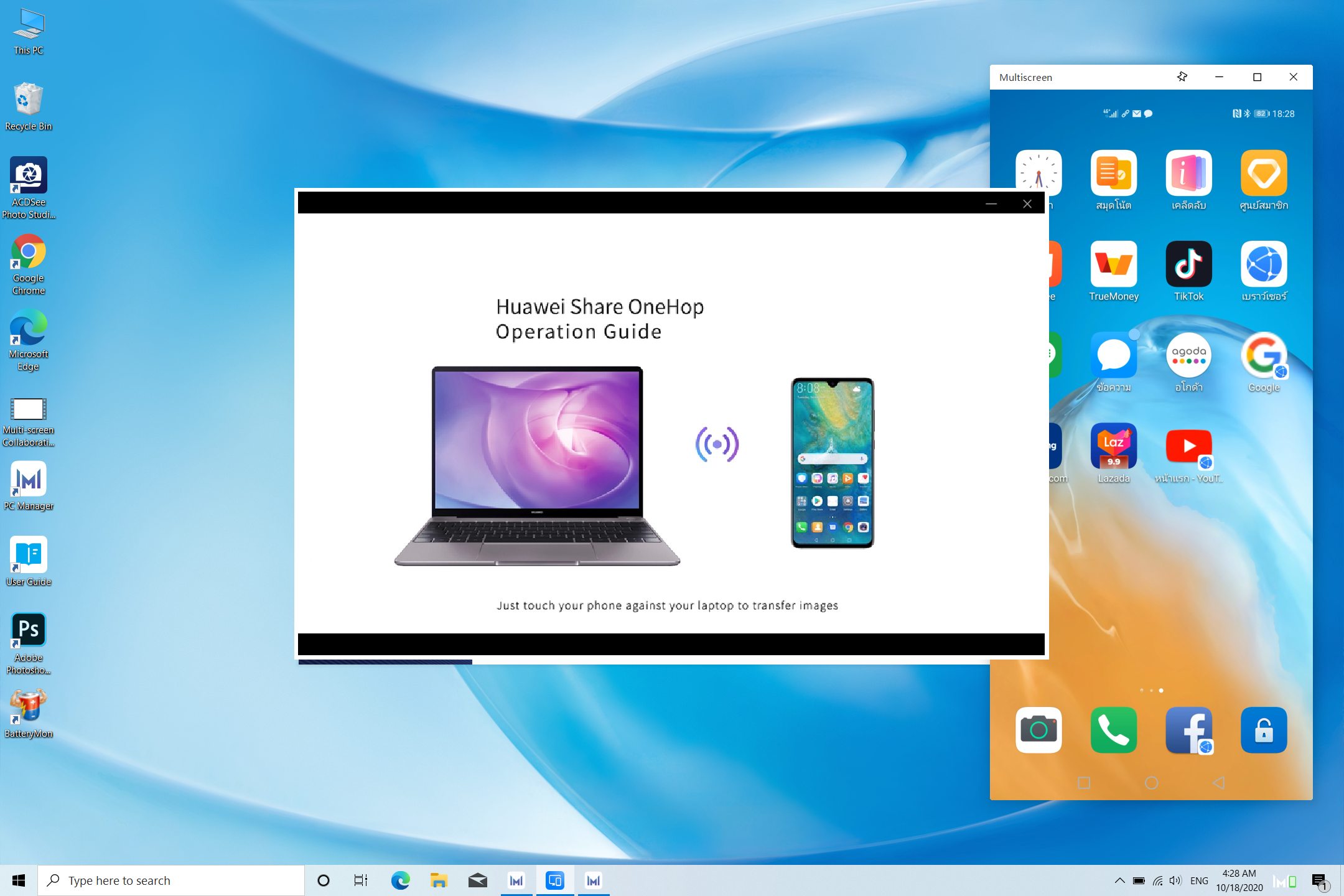
Task: Tap the blue lock app in dock
Action: [x=1264, y=730]
